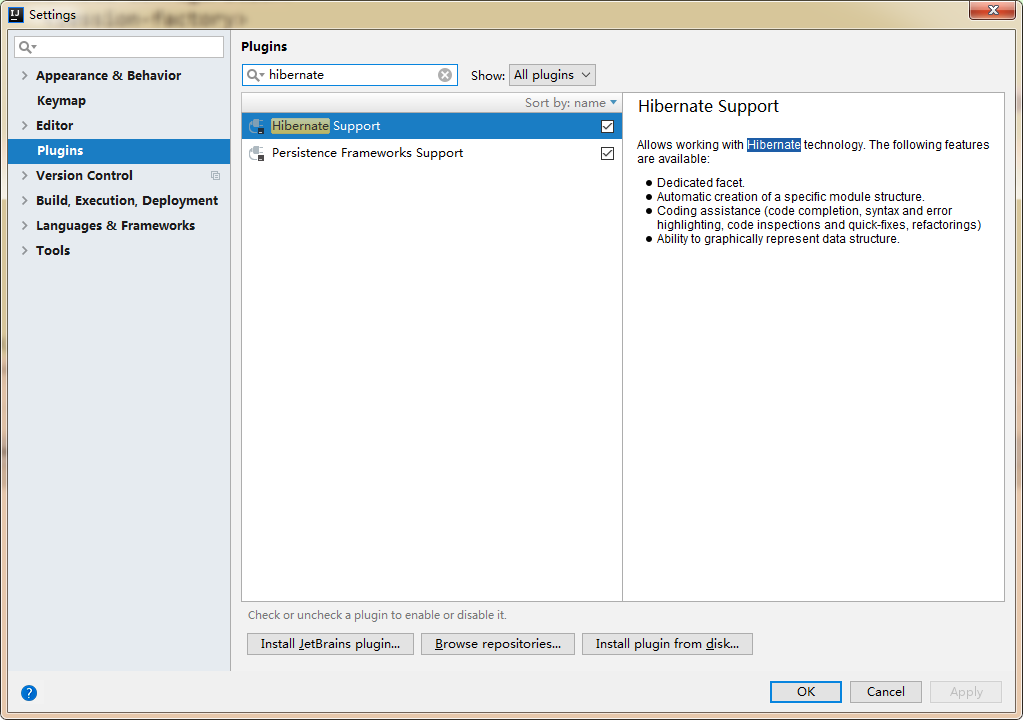Clear the hibernate plugin search text

click(445, 75)
